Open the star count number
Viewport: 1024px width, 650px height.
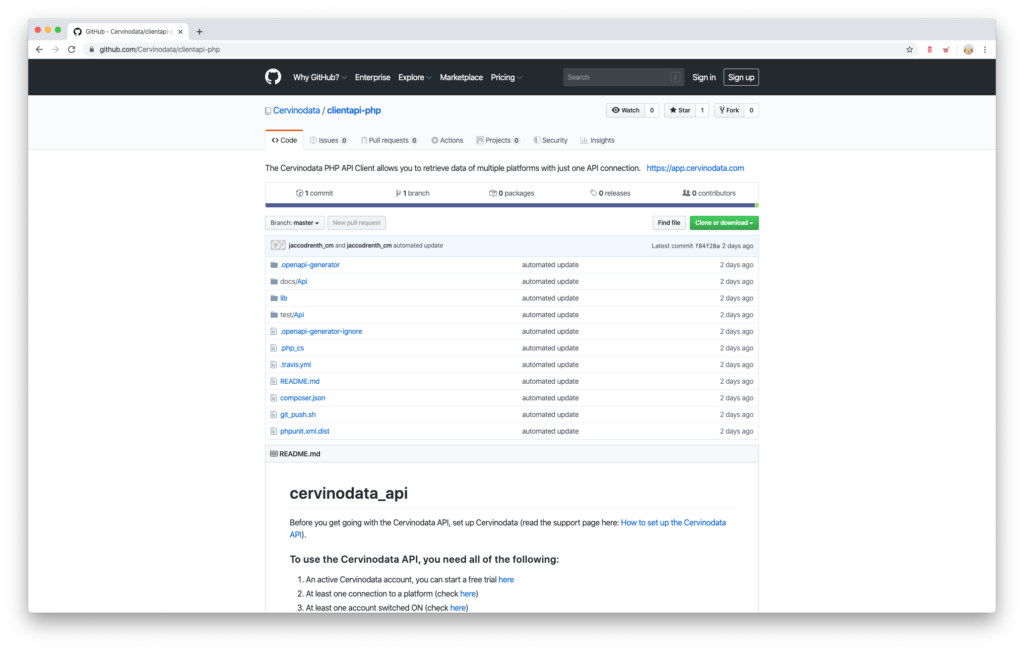(x=702, y=110)
